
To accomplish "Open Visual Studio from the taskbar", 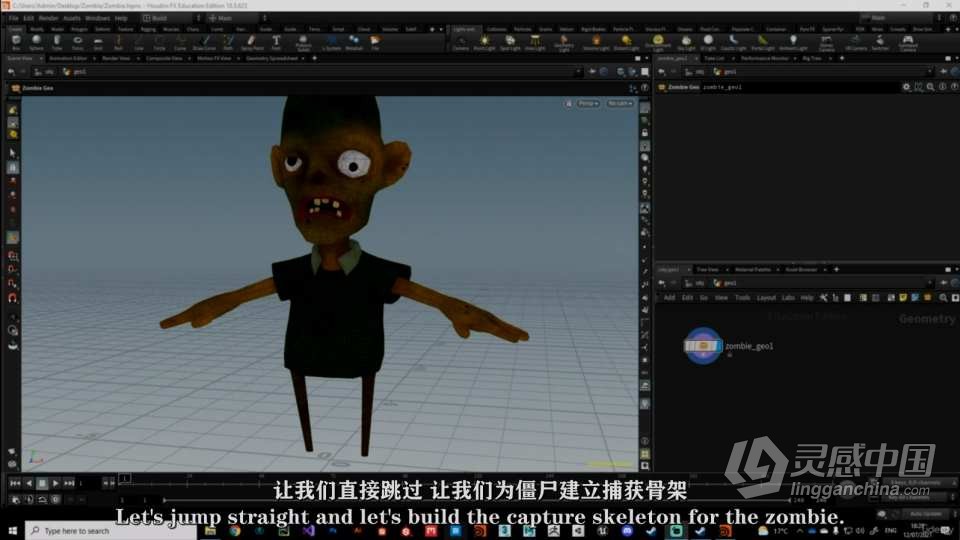I will point(309,531).
